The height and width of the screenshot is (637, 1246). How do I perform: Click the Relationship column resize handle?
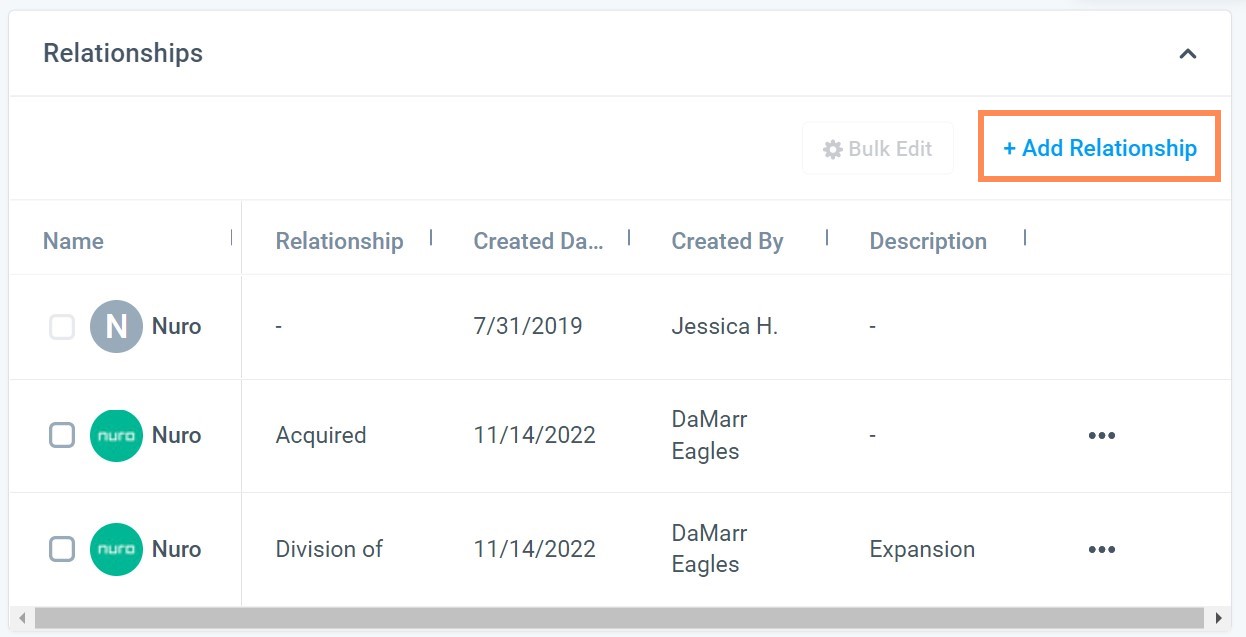pos(431,238)
